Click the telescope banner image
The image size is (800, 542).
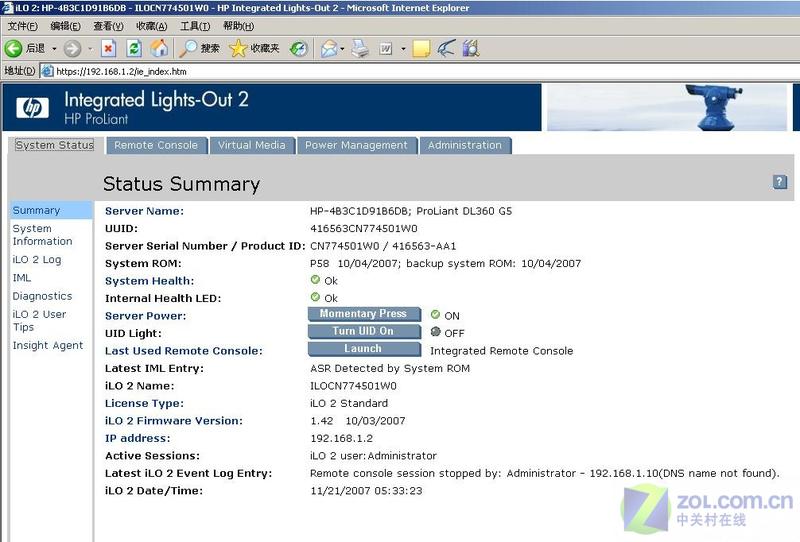pos(667,107)
